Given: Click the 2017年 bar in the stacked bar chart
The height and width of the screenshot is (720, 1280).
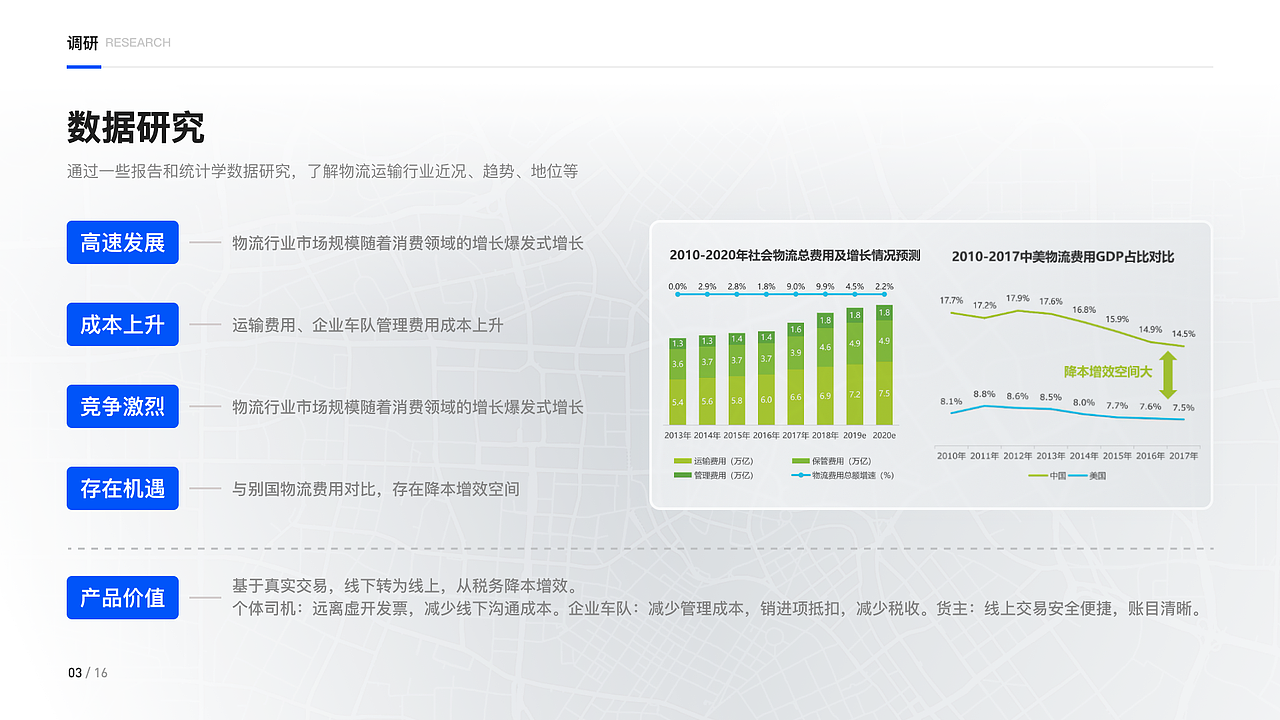Looking at the screenshot, I should (x=796, y=373).
